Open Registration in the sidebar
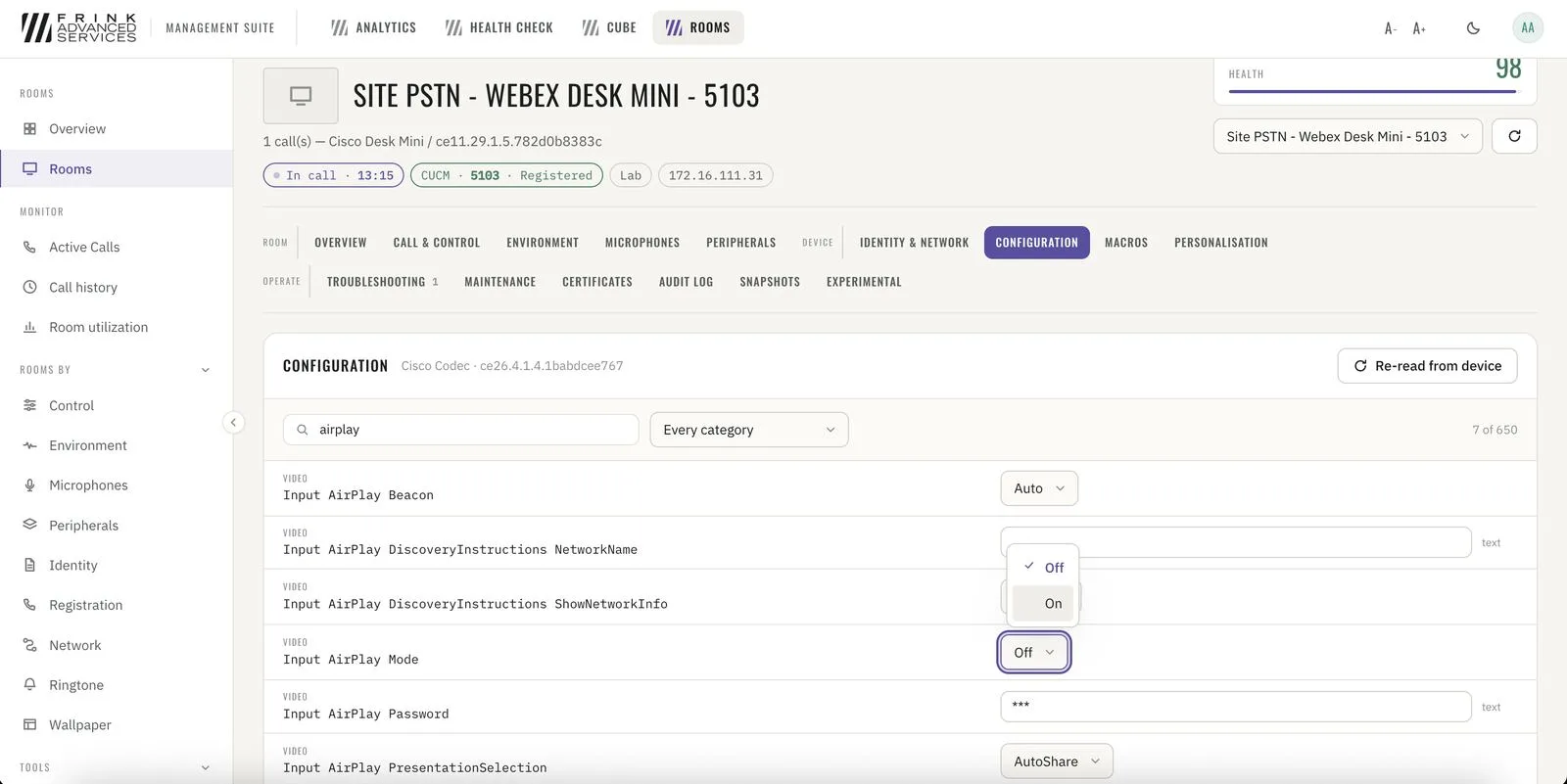The image size is (1567, 784). tap(117, 605)
